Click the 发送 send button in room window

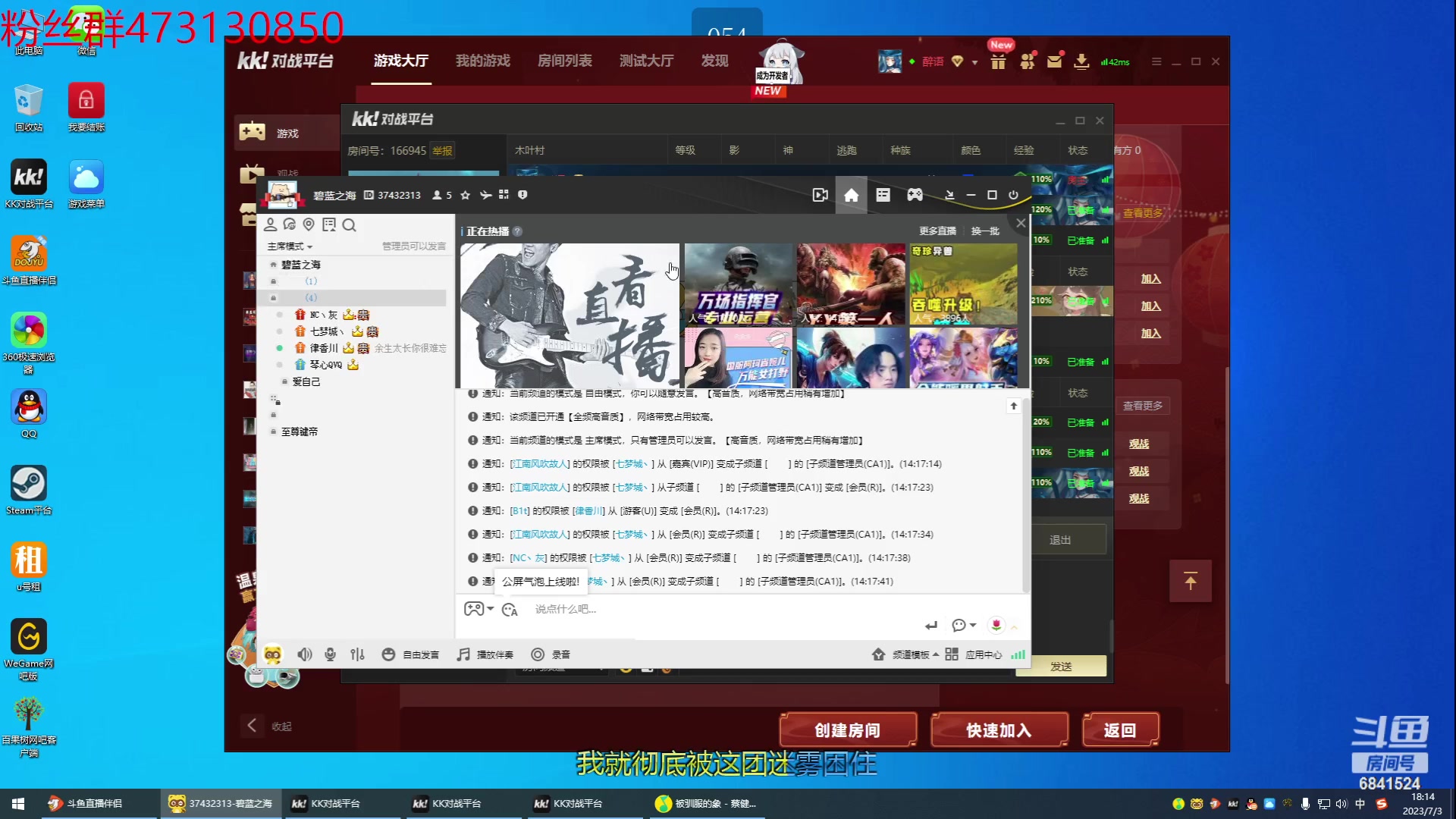[1061, 667]
